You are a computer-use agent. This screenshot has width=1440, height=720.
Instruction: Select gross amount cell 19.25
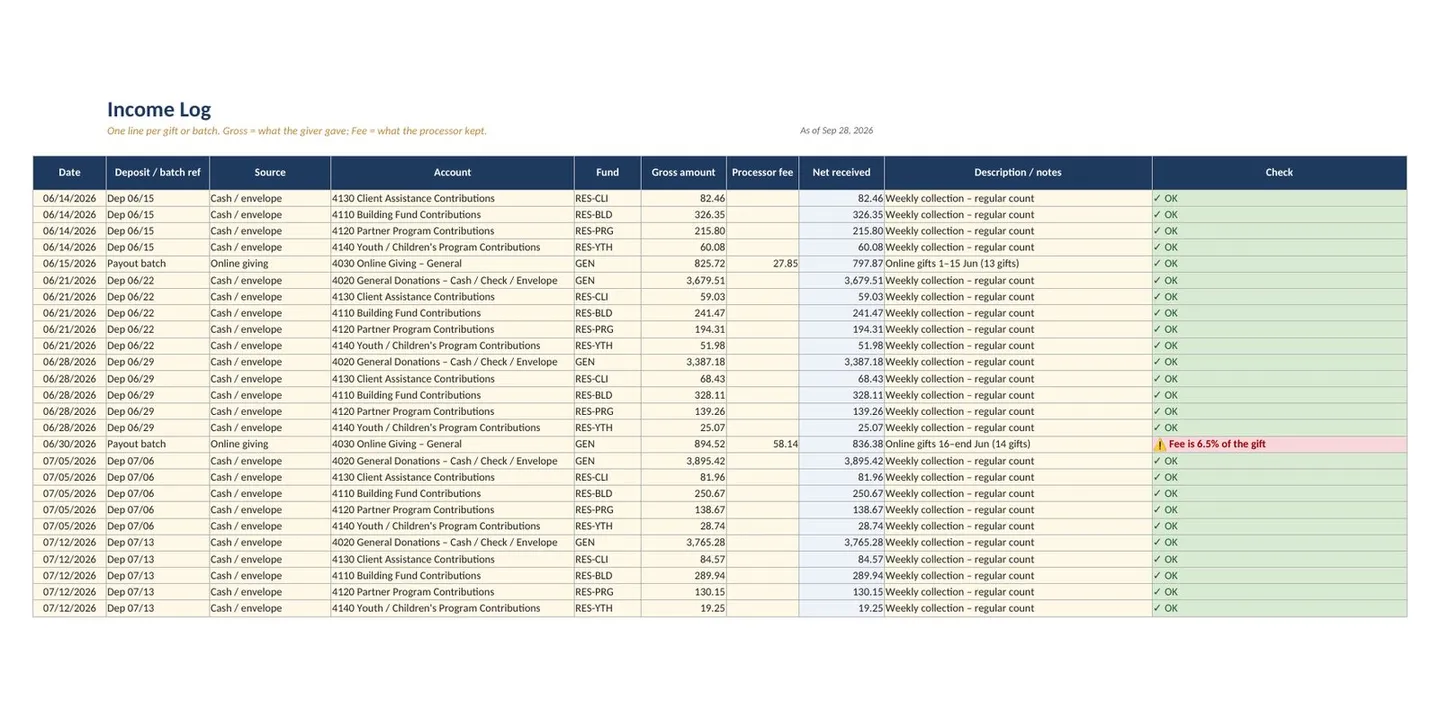tap(684, 608)
